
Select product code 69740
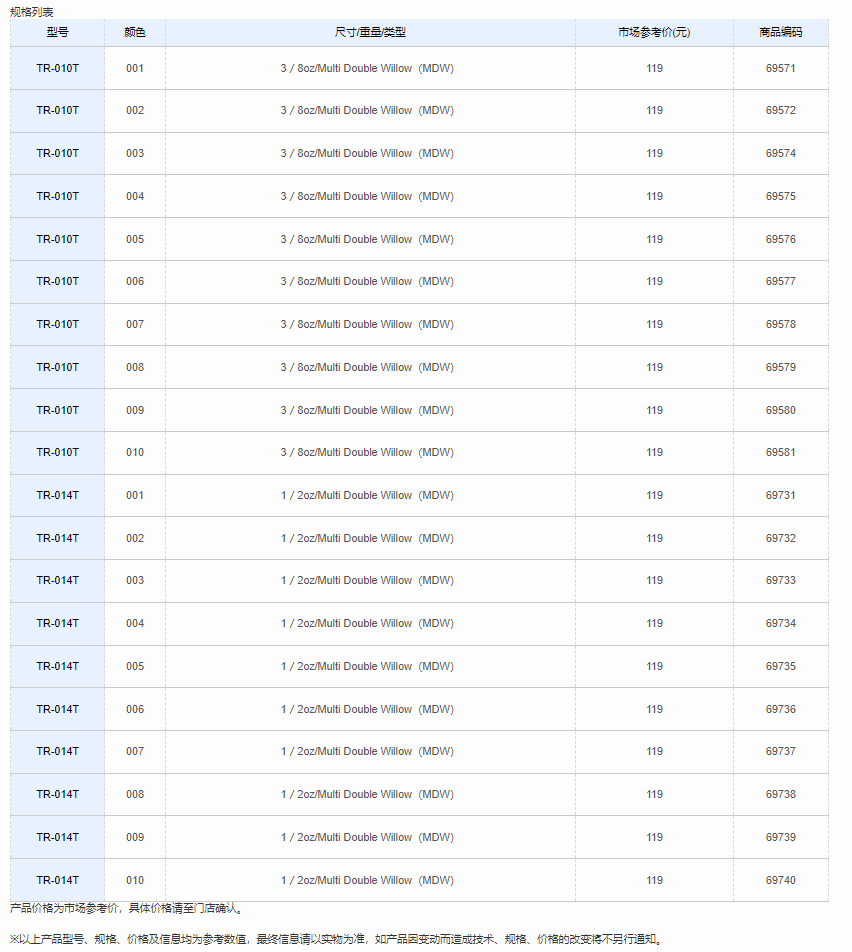click(780, 880)
